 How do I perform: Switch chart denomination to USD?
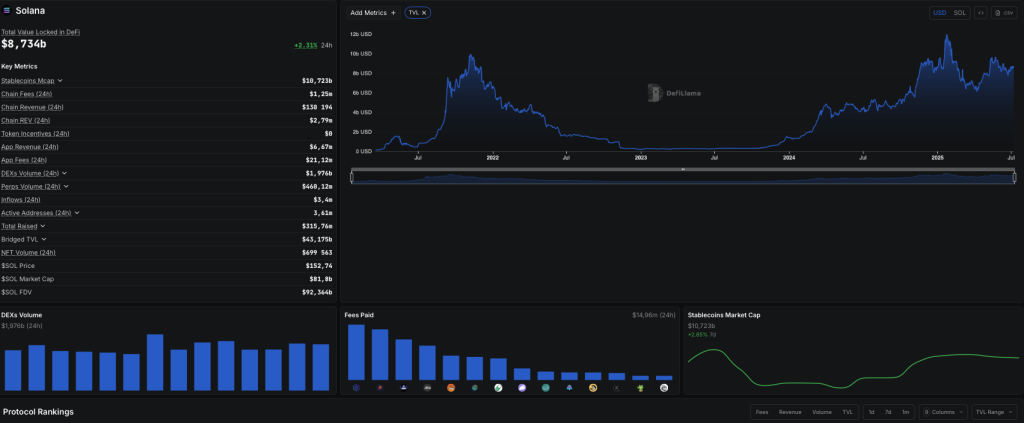[940, 12]
